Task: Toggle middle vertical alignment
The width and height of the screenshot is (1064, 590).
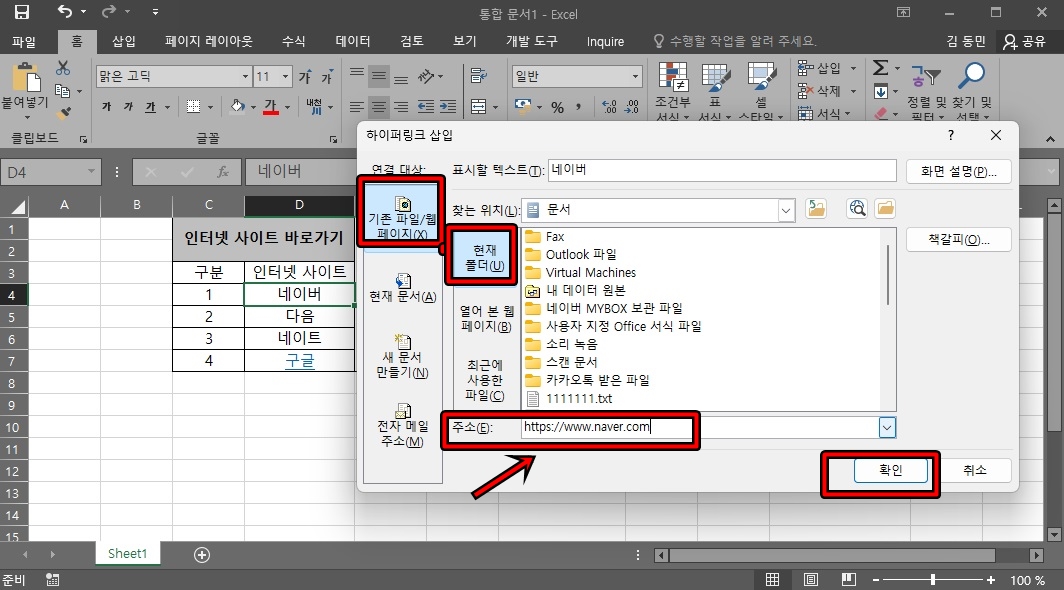Action: (379, 76)
